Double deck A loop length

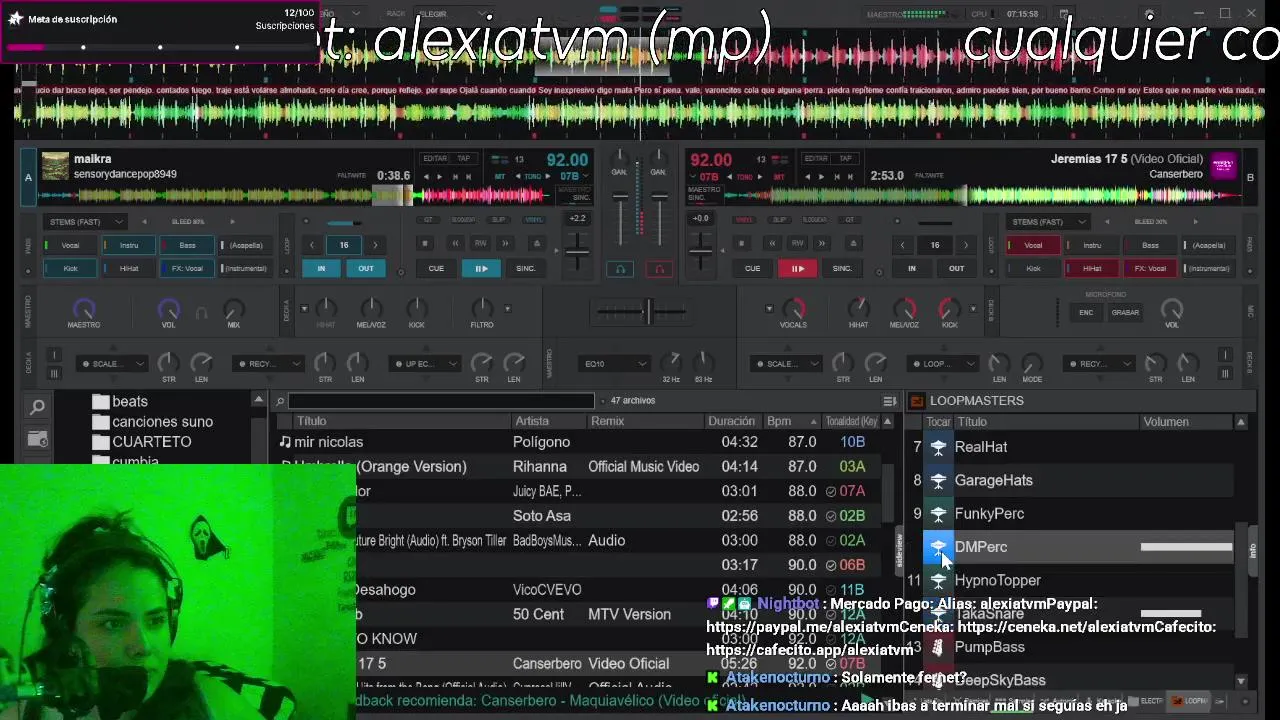point(375,245)
